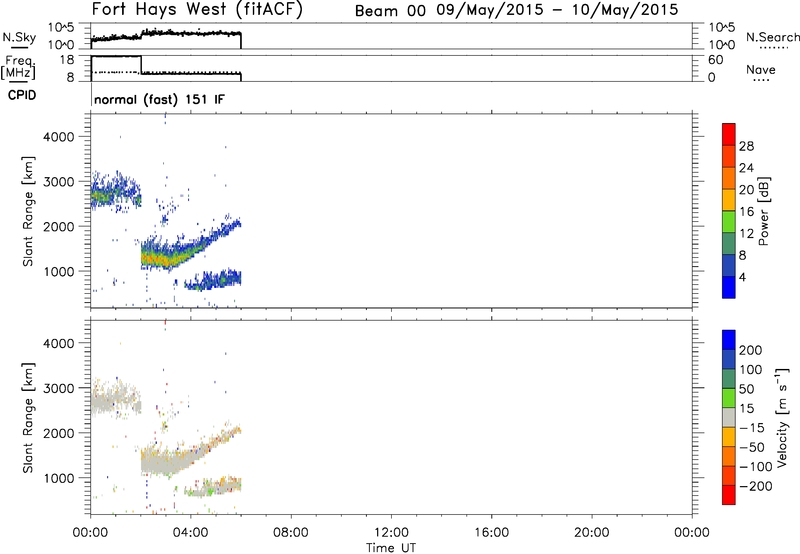Screen dimensions: 800x554
Task: Click the "Beam 00" label in header
Action: tap(390, 10)
